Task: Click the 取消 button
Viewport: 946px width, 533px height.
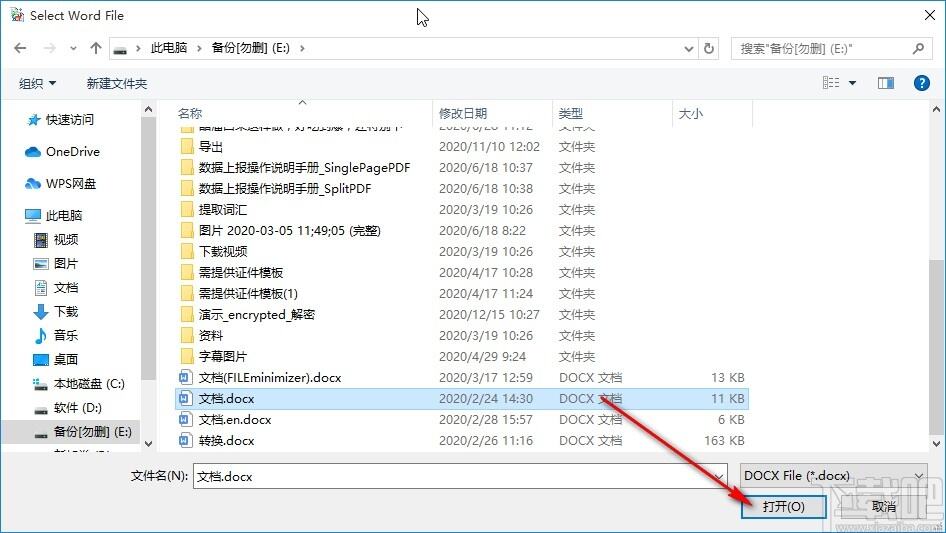Action: [883, 506]
